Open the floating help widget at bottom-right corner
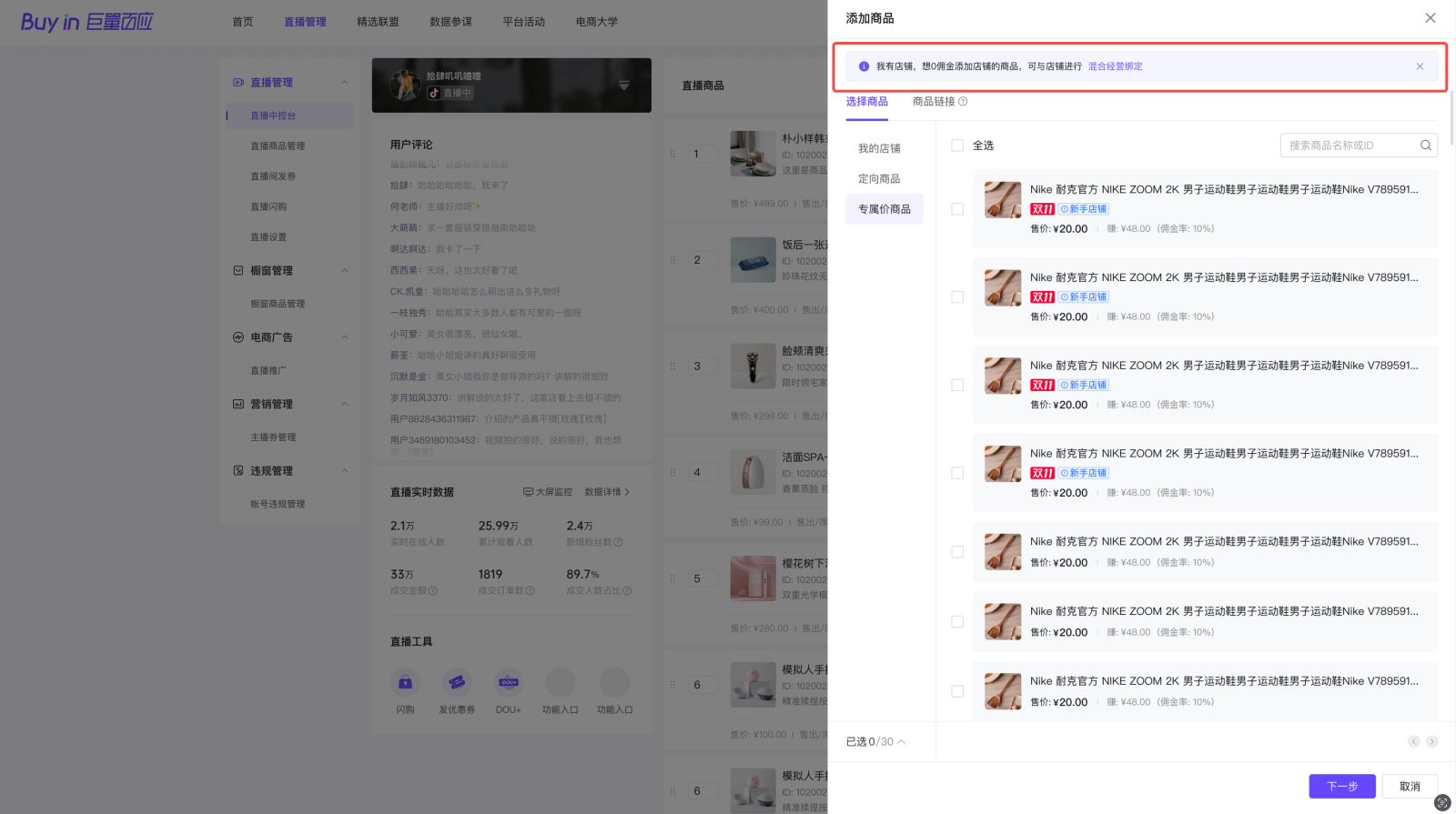The width and height of the screenshot is (1456, 814). pyautogui.click(x=1442, y=803)
